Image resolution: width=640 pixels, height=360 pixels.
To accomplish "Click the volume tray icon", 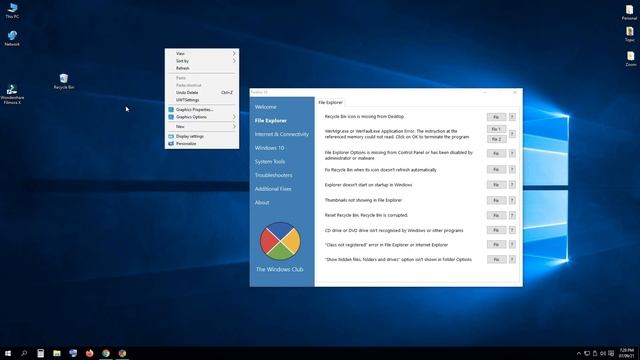I will coord(603,353).
